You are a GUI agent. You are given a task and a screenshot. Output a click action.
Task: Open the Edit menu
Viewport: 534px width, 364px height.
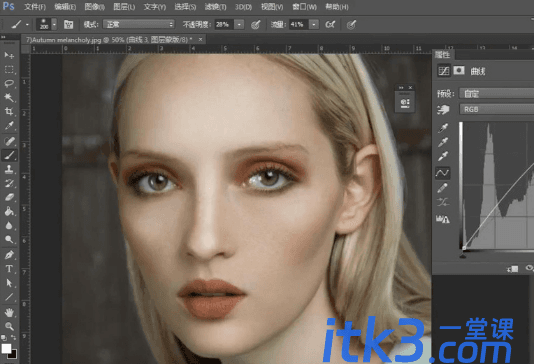point(65,7)
